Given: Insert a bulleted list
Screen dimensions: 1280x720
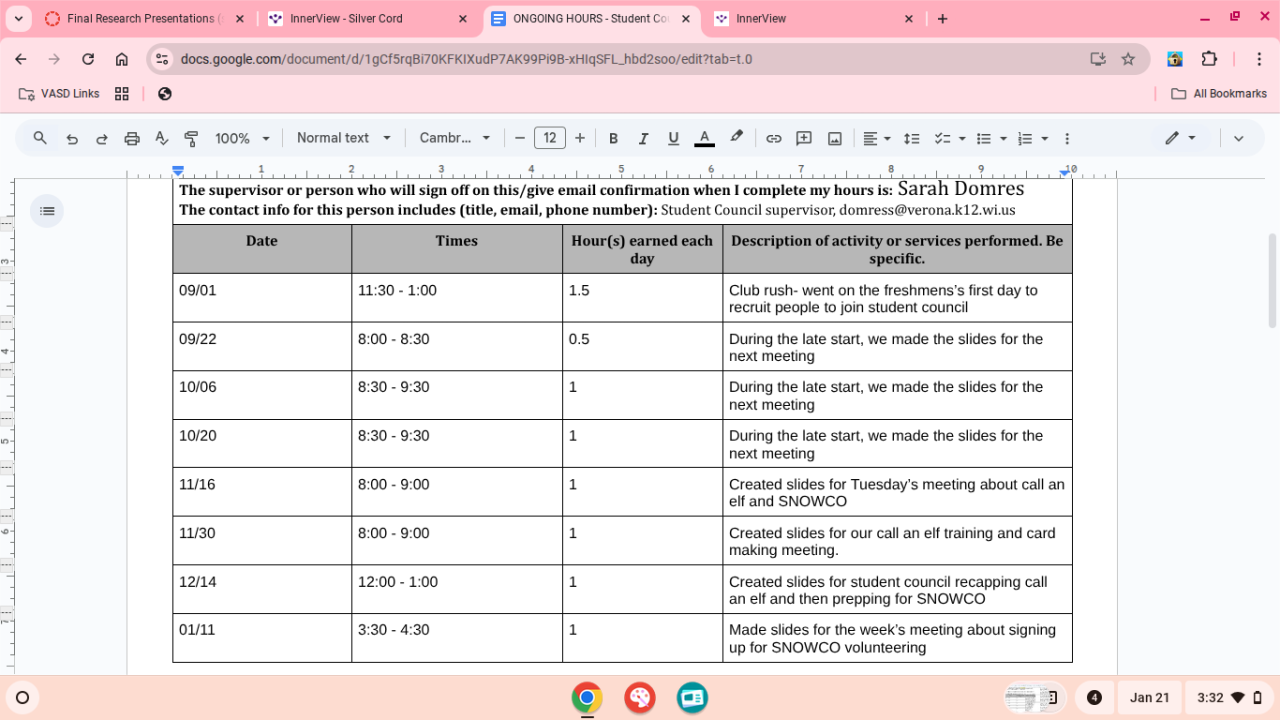Looking at the screenshot, I should pos(984,138).
